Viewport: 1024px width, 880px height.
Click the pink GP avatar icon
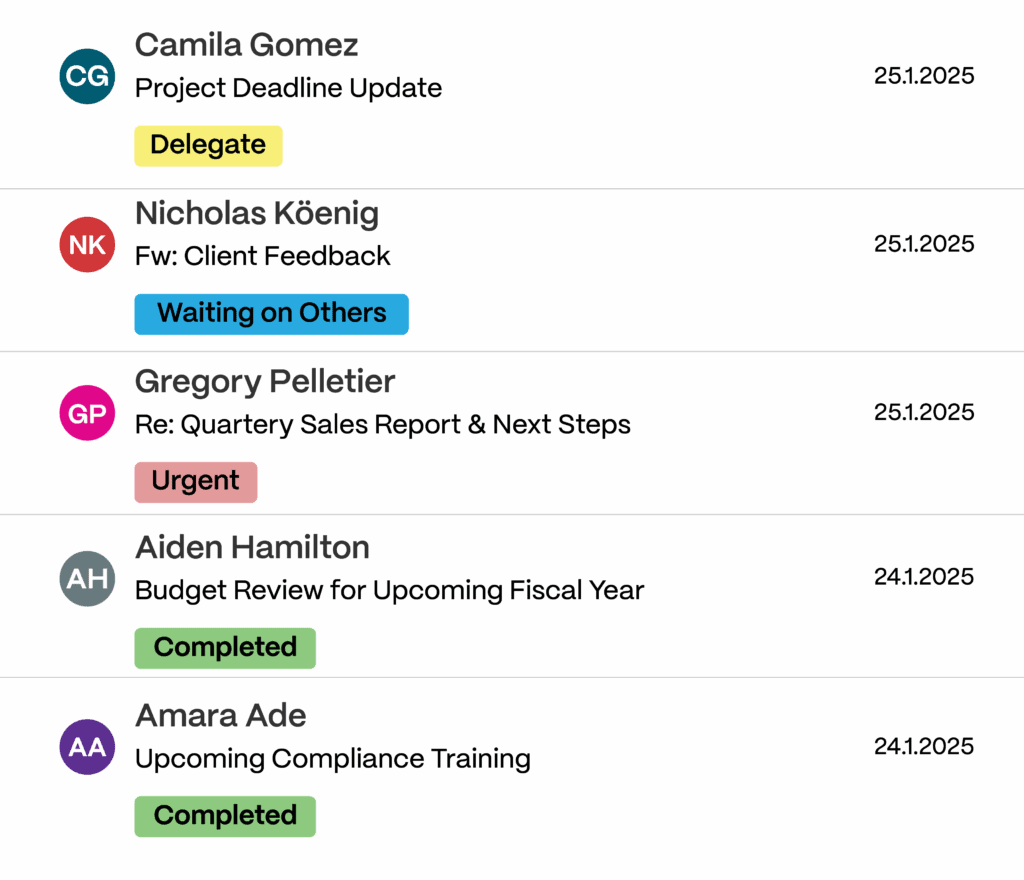[88, 412]
